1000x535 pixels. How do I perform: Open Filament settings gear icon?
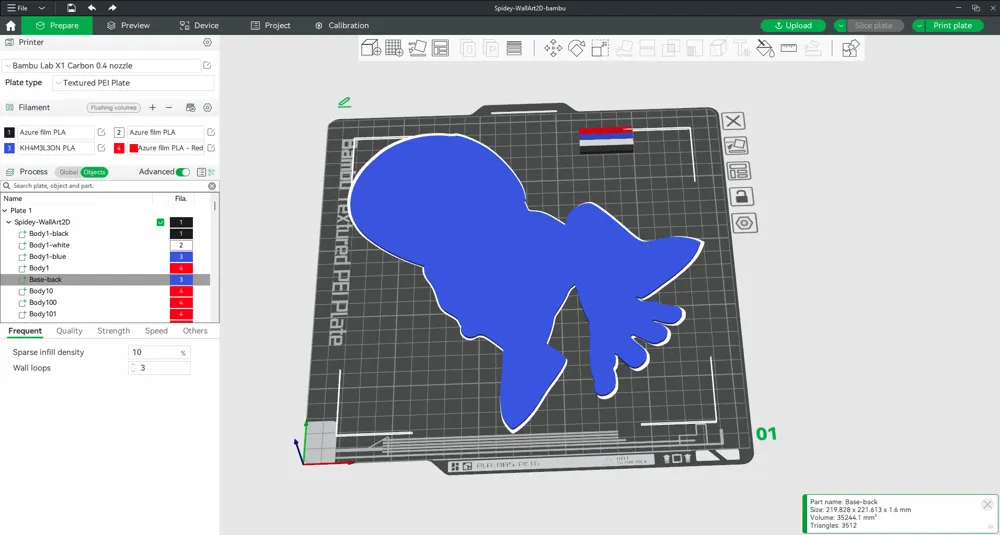[207, 108]
